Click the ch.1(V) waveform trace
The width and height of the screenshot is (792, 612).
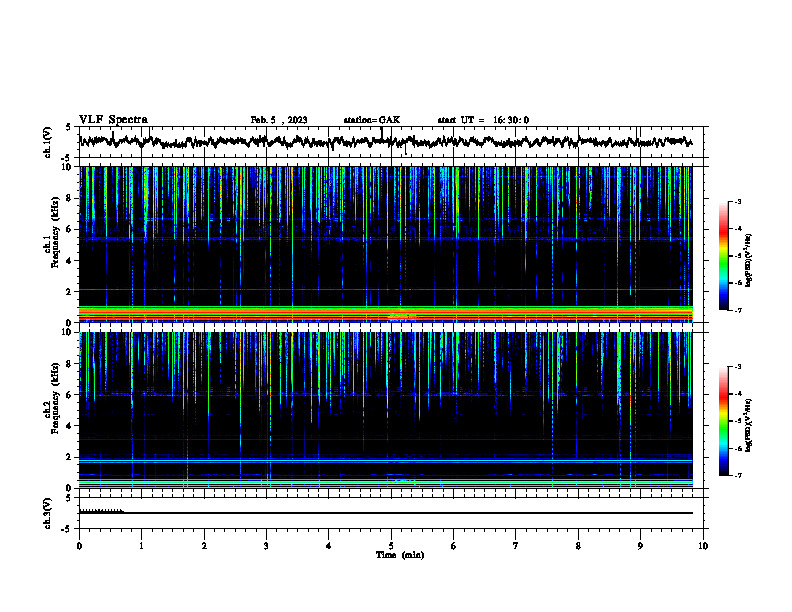(x=385, y=141)
